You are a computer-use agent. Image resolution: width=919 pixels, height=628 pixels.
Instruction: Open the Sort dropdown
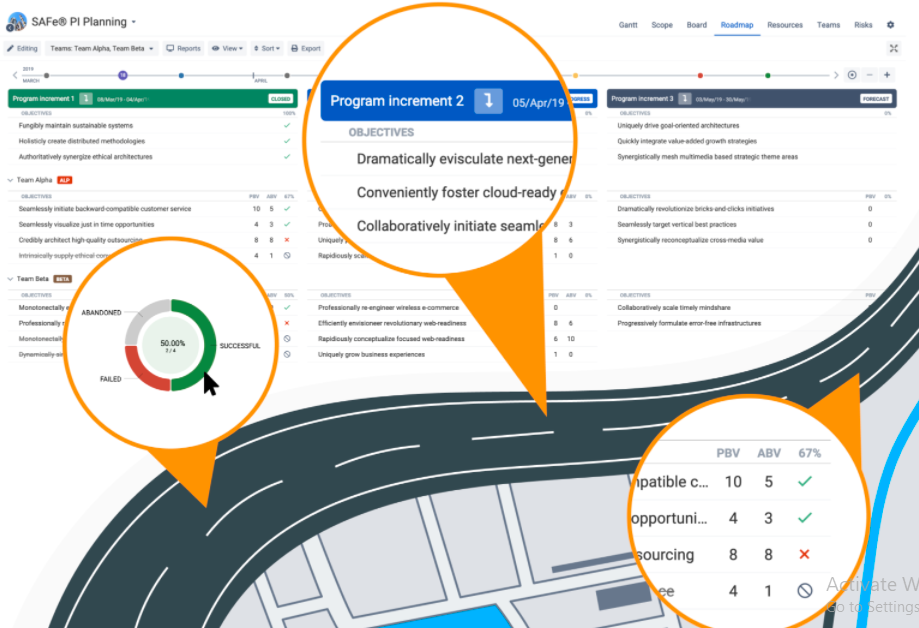267,49
